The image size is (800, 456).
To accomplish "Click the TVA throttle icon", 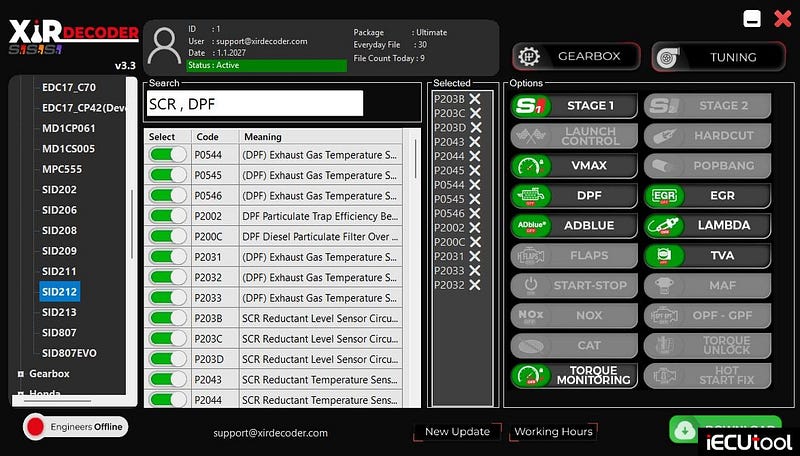I will click(x=663, y=256).
